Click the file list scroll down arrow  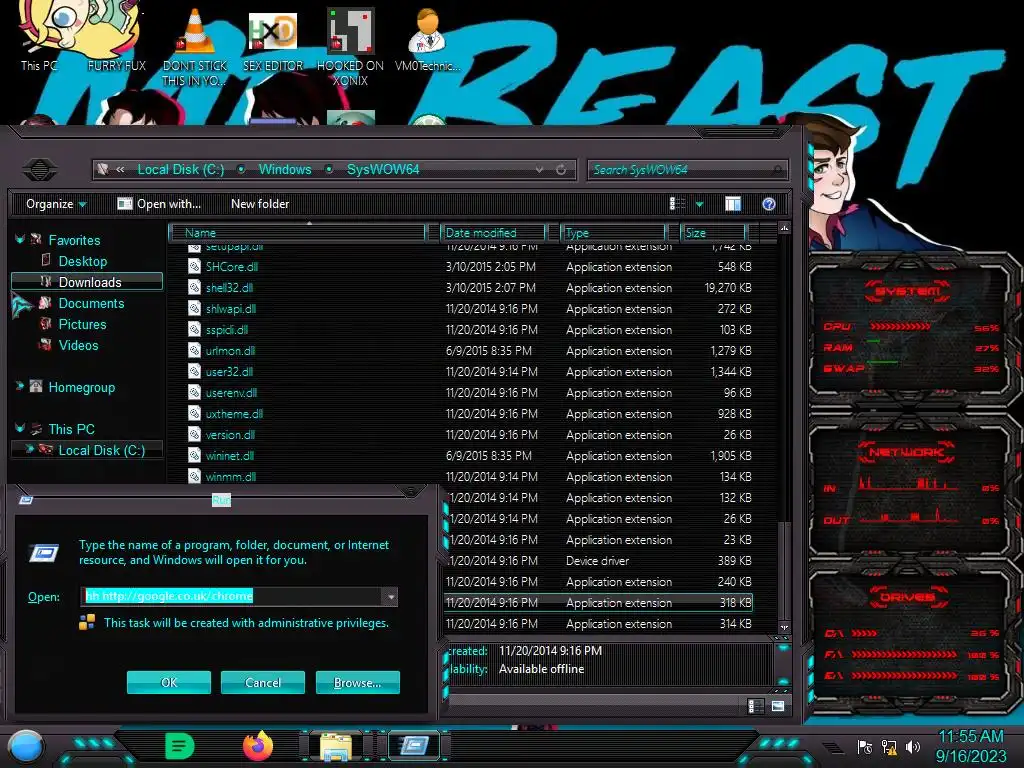tap(784, 628)
